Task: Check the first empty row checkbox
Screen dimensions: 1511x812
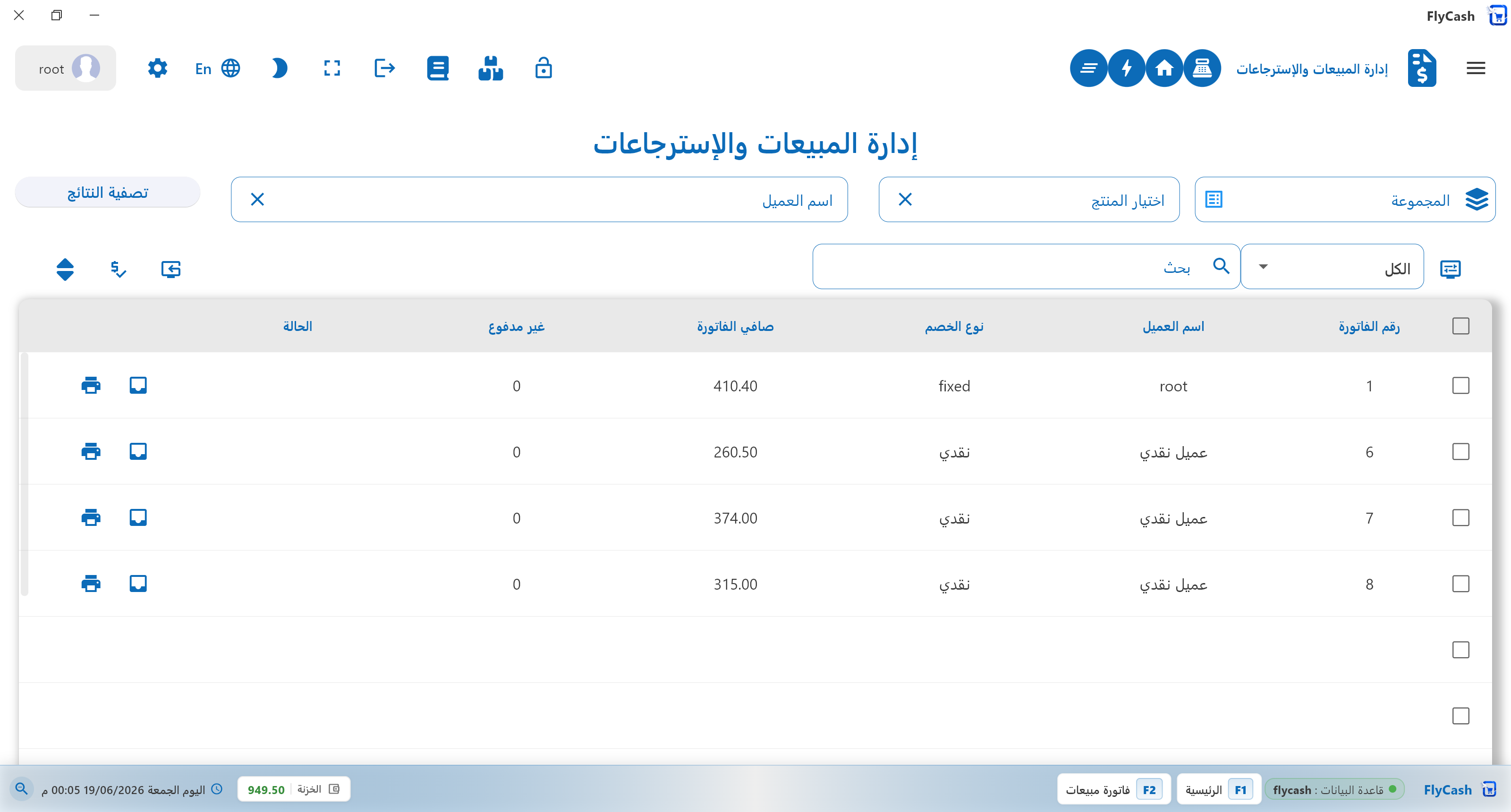Action: coord(1460,650)
